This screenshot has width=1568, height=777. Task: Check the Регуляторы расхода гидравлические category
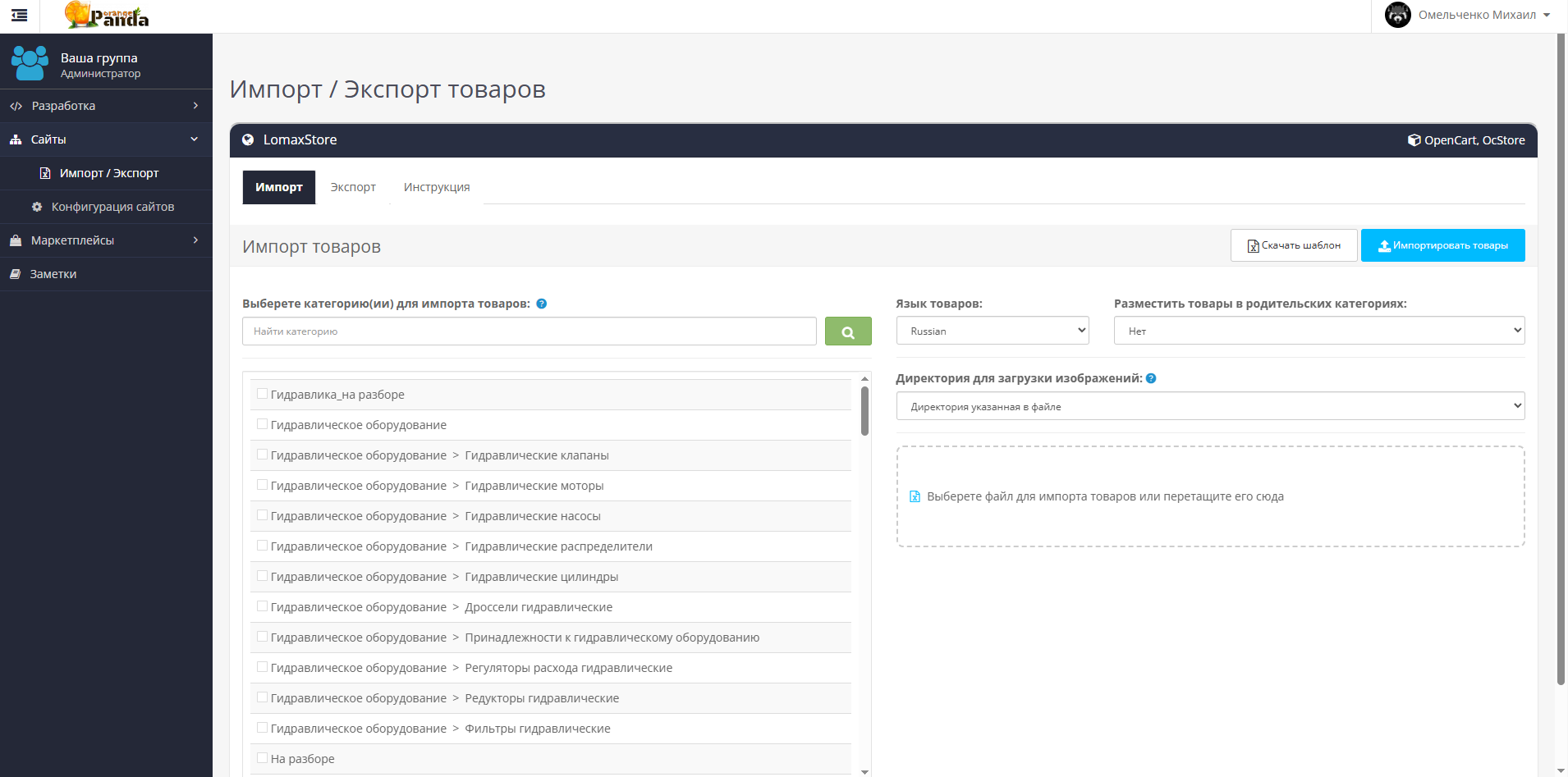[263, 667]
